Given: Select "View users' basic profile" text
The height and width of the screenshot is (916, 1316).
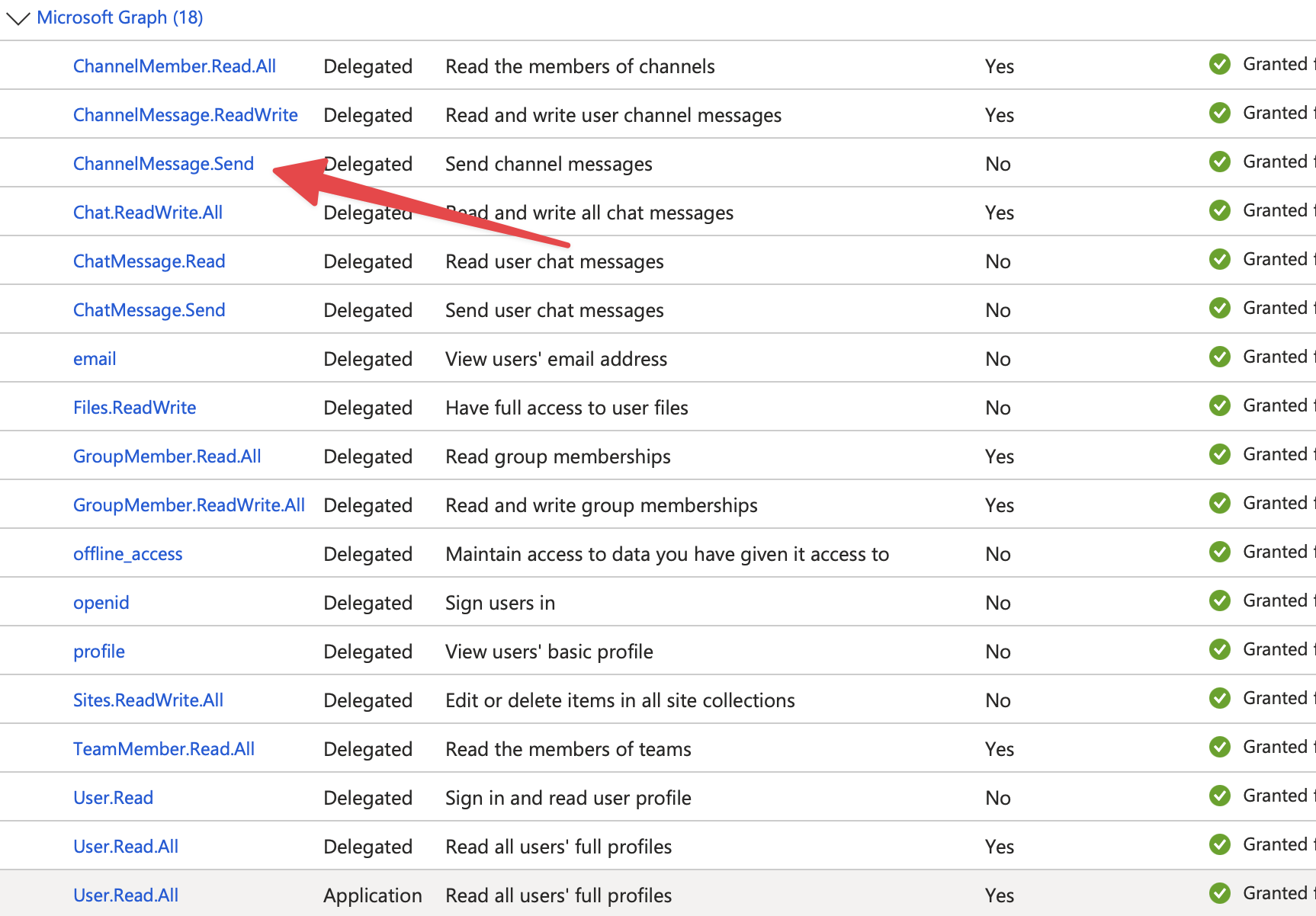Looking at the screenshot, I should pyautogui.click(x=550, y=652).
